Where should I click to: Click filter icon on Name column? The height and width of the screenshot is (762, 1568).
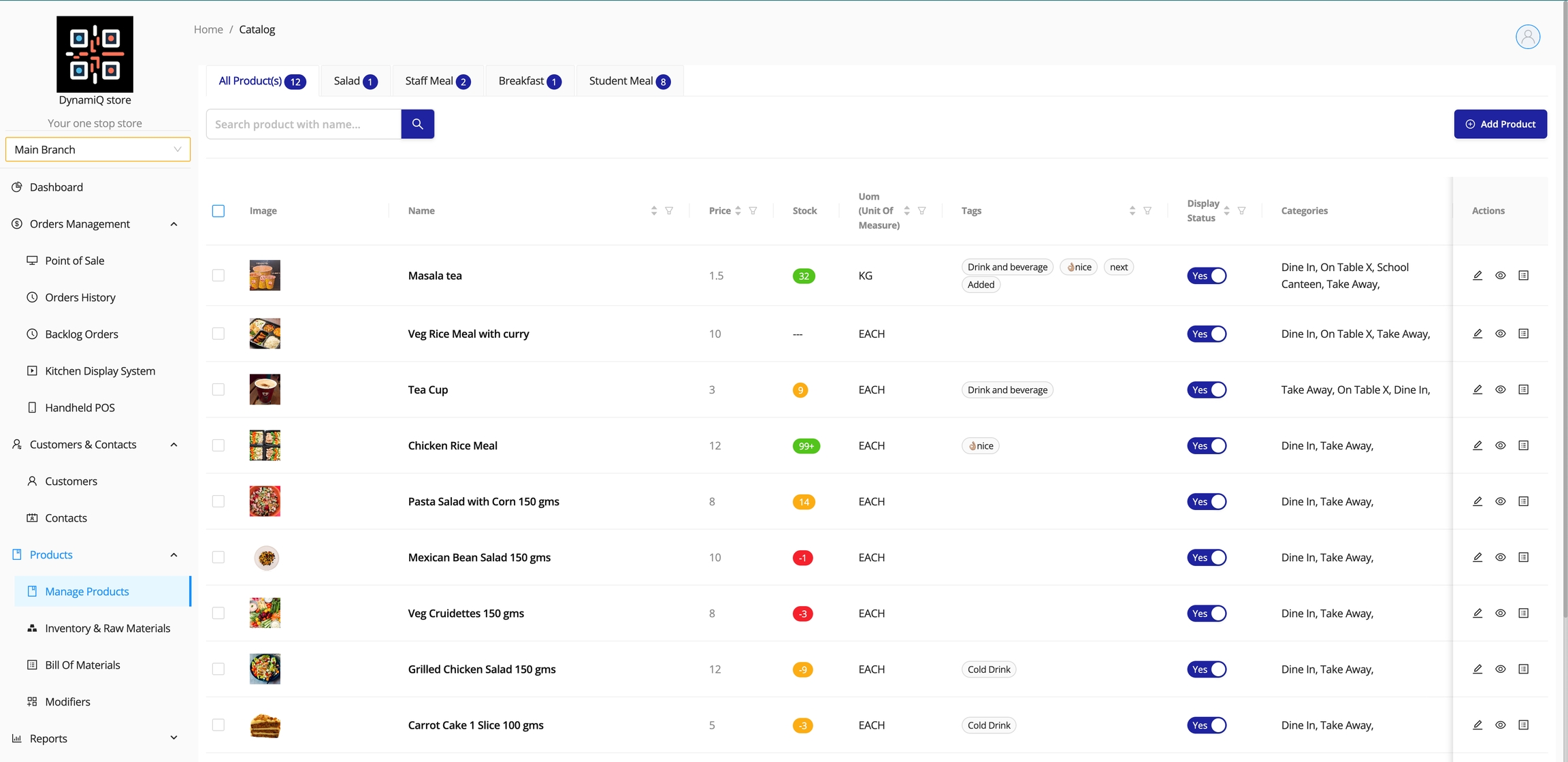[x=669, y=211]
